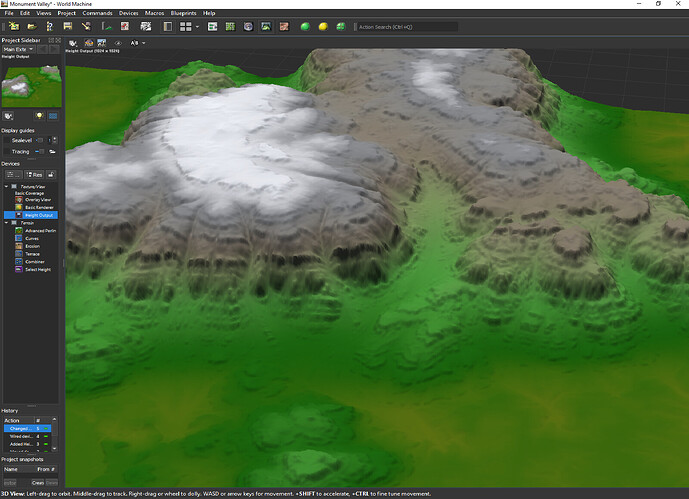
Task: Click the New world file toolbar icon
Action: click(14, 26)
